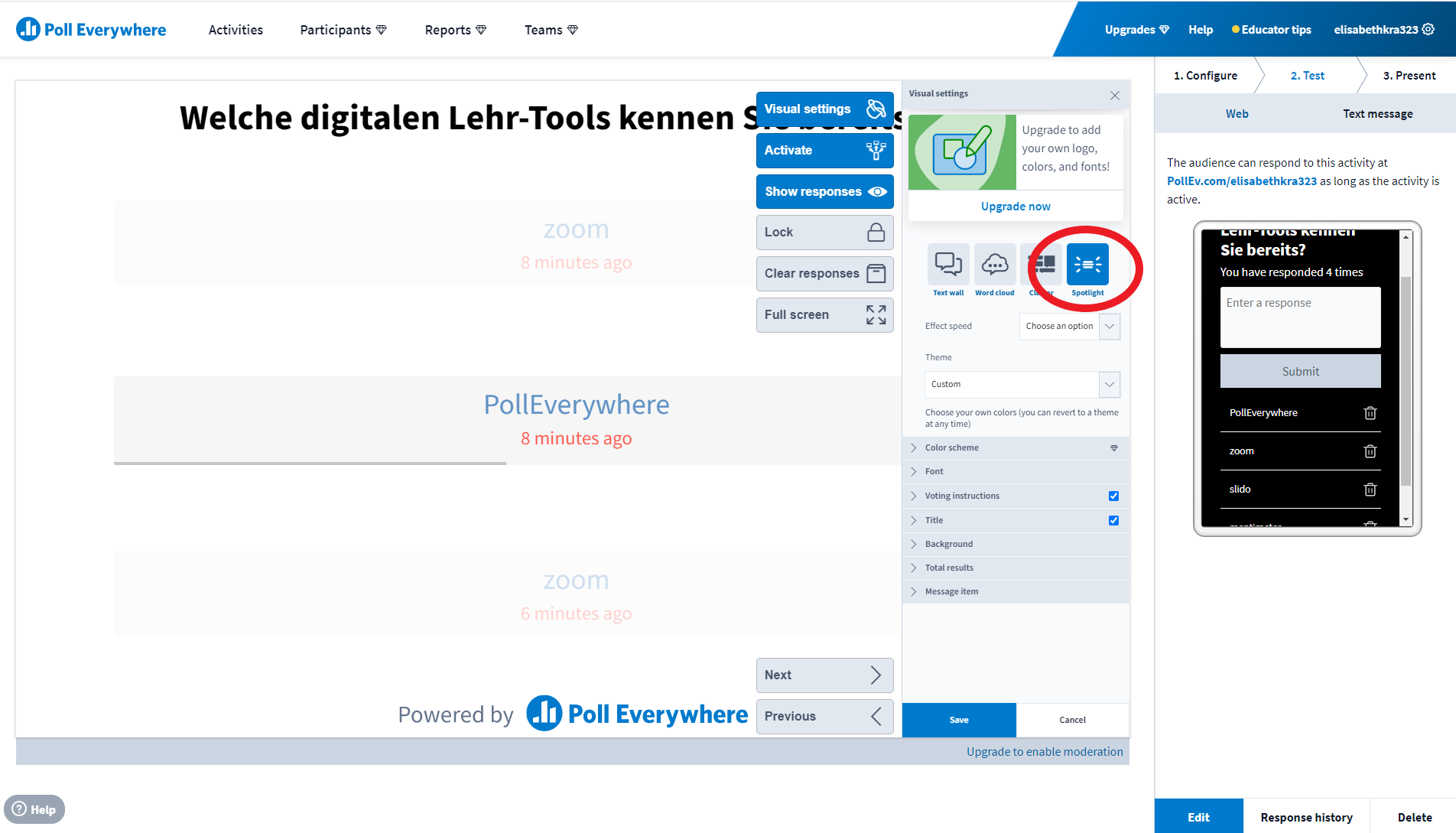Open the Theme dropdown showing Custom
Screen dimensions: 1456x833
[1022, 384]
